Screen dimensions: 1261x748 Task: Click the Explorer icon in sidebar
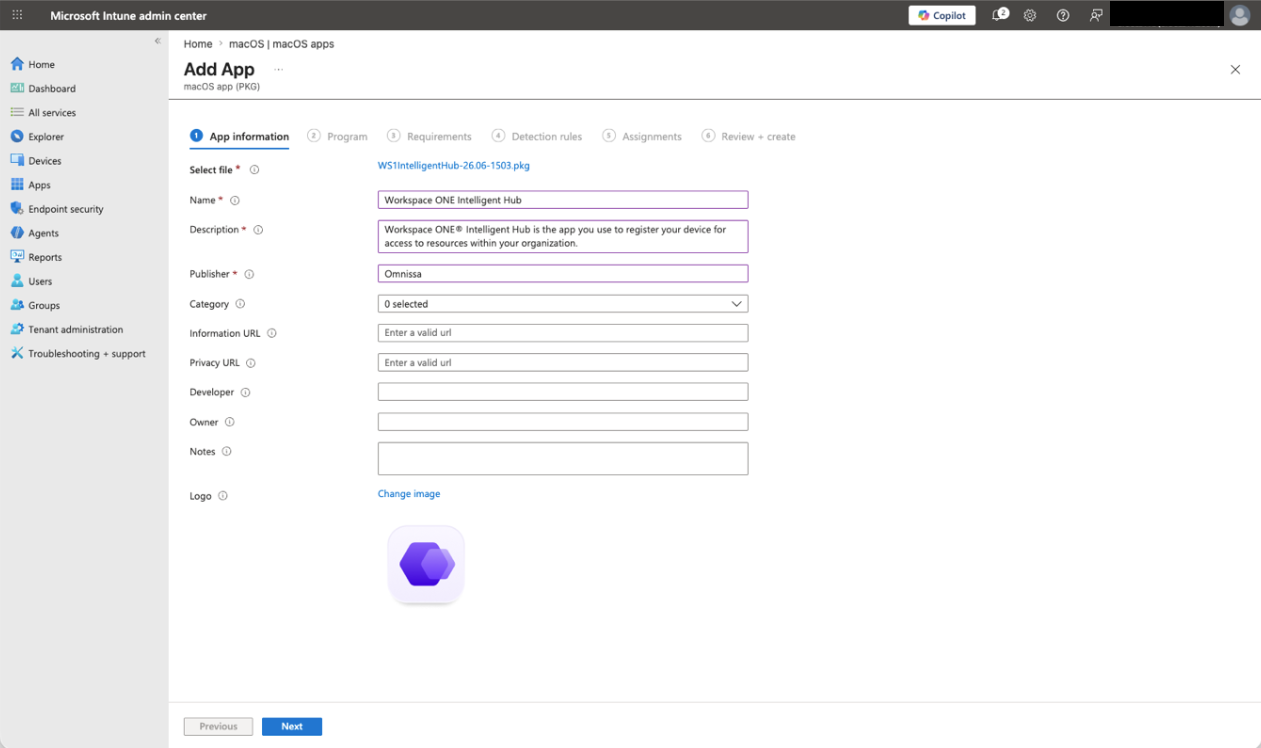17,136
